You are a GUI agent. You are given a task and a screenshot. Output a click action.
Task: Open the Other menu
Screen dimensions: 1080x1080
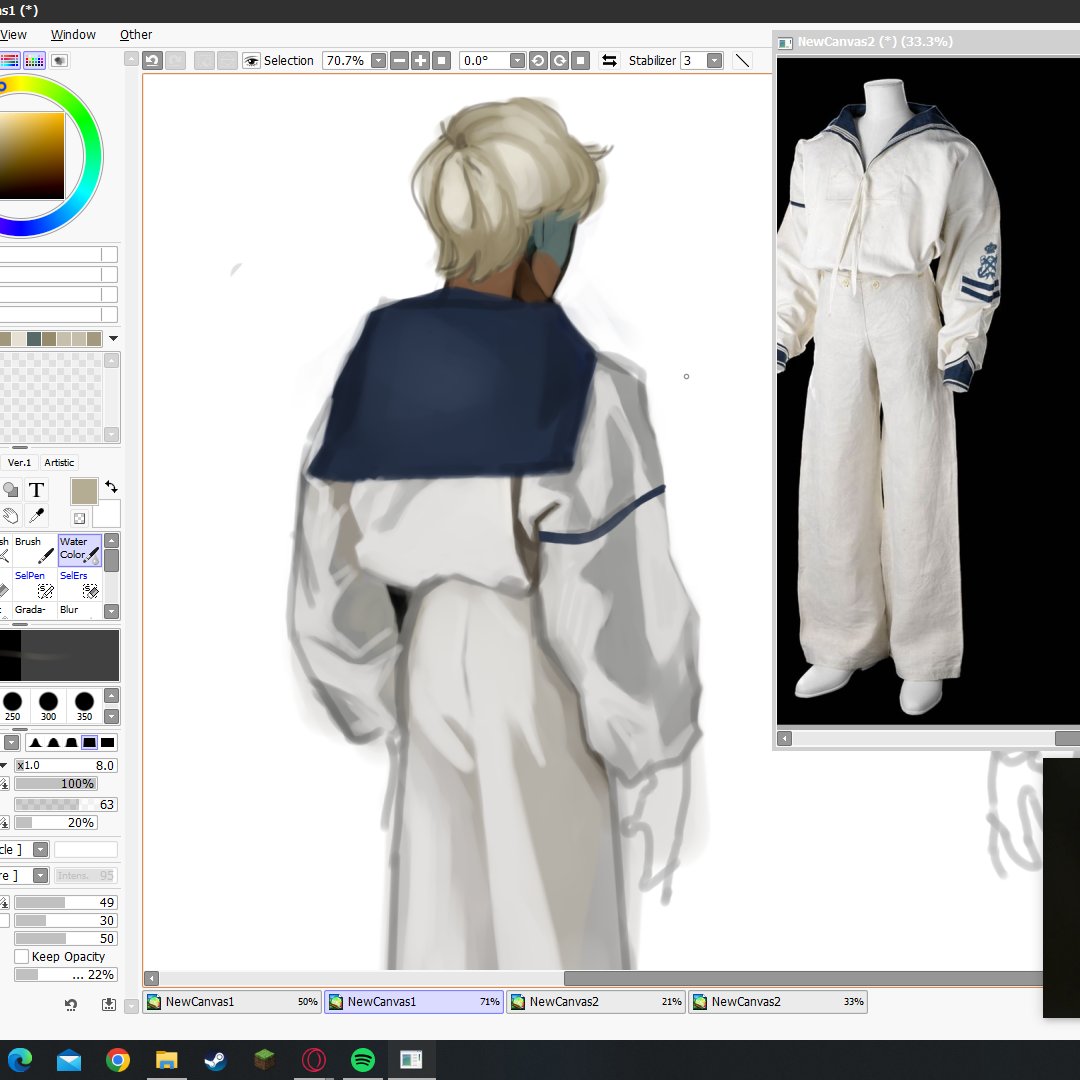tap(136, 34)
